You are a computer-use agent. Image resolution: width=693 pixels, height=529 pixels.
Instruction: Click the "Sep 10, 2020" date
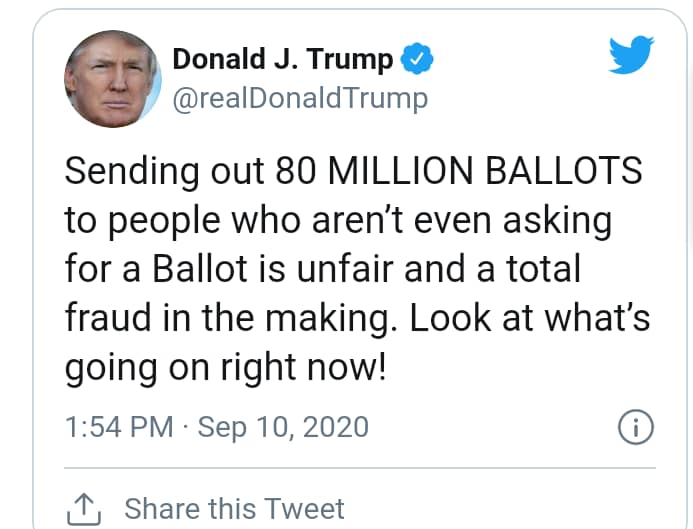coord(283,428)
